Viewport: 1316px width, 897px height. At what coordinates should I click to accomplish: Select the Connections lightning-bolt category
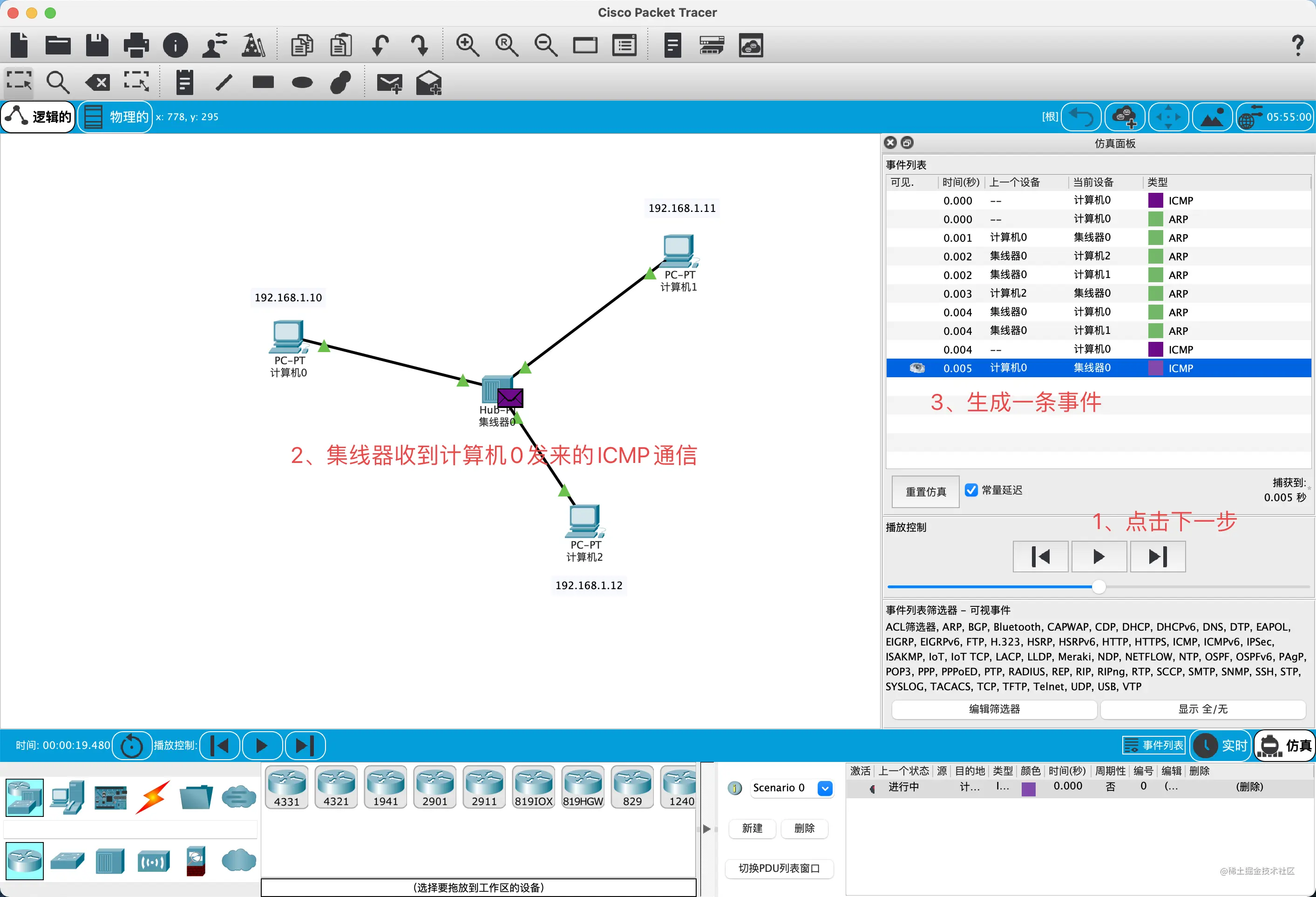point(153,797)
